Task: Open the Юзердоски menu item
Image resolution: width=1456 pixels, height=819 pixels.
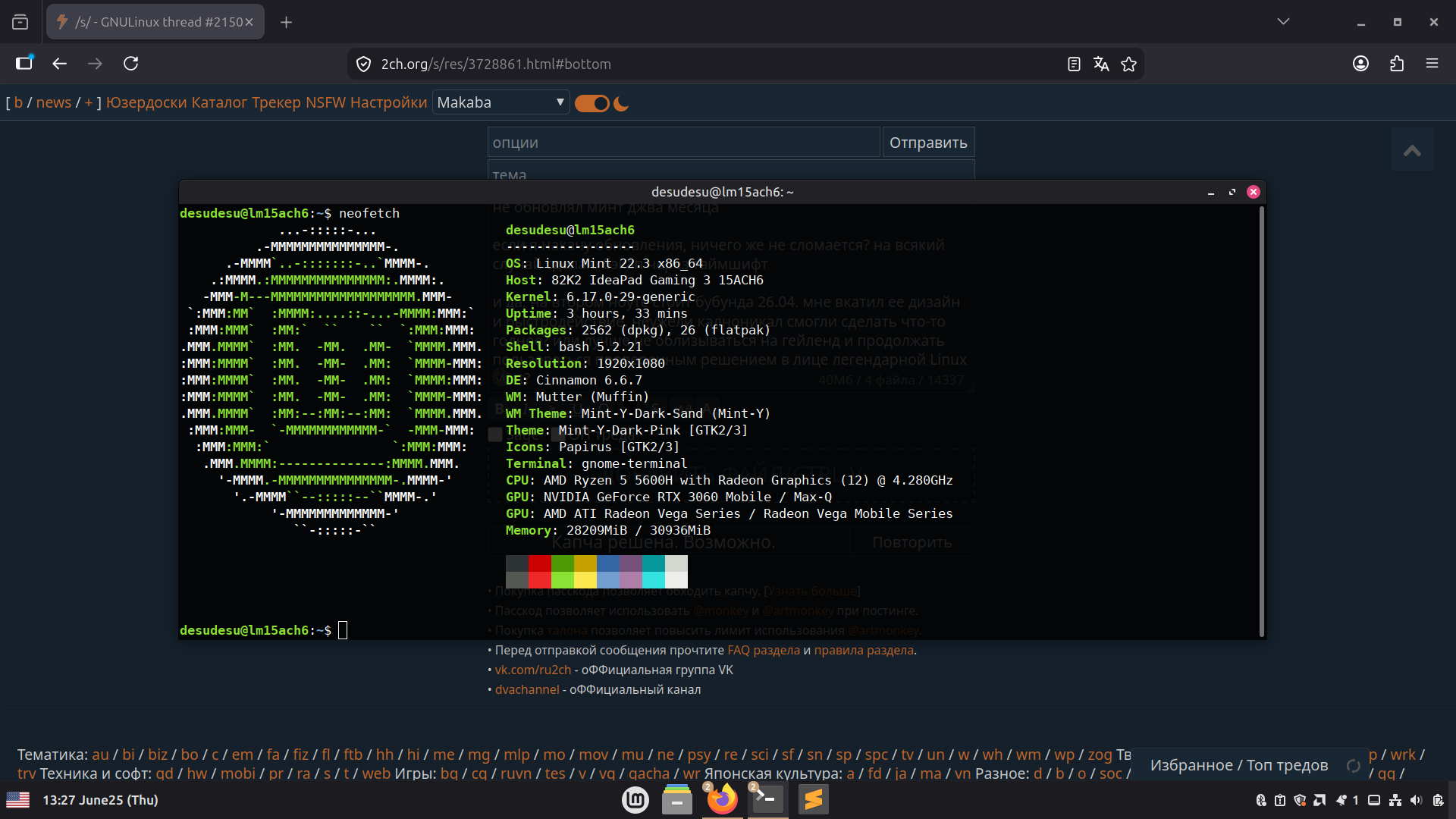Action: (x=146, y=102)
